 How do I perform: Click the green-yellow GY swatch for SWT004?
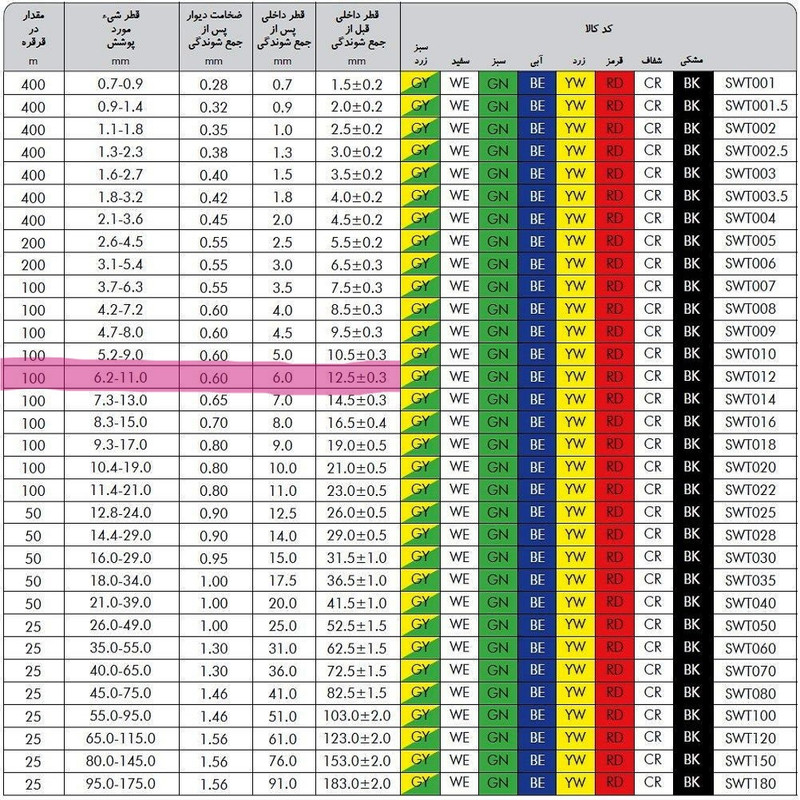point(419,218)
